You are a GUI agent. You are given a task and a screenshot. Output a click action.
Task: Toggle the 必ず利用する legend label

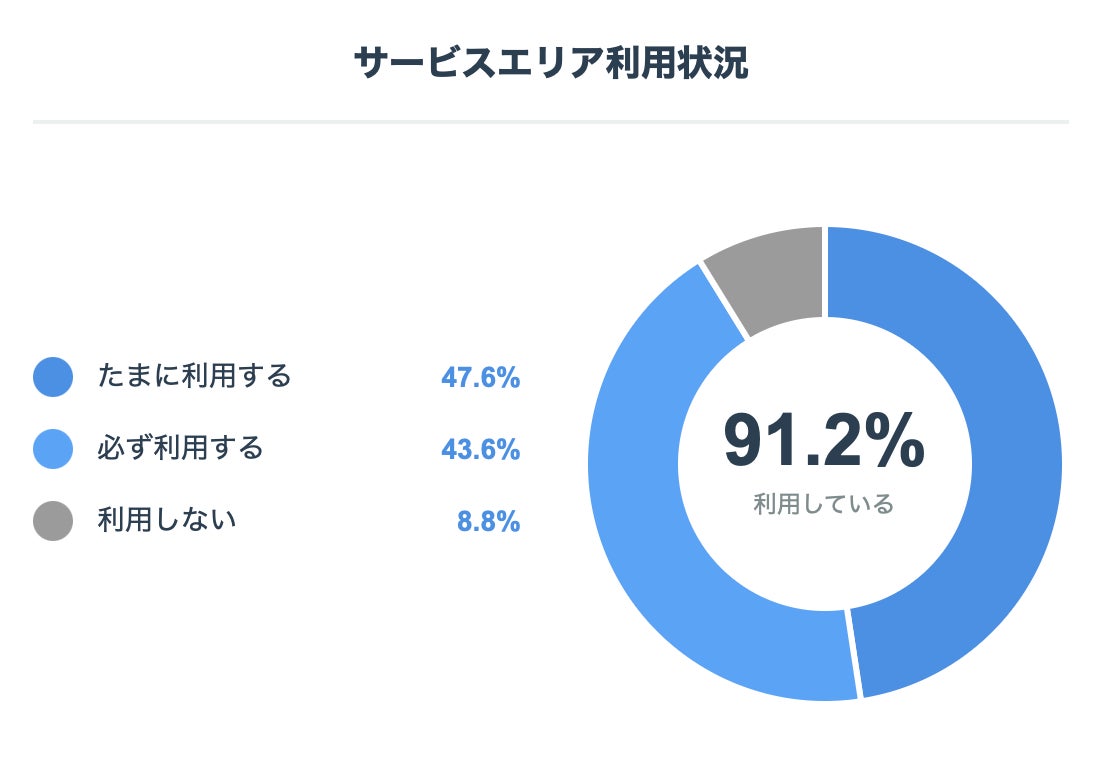[x=180, y=449]
